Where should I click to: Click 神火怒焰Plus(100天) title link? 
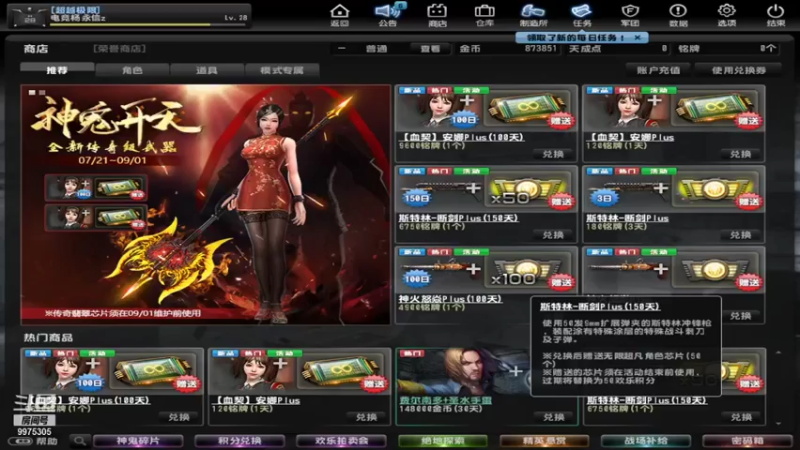tap(449, 298)
